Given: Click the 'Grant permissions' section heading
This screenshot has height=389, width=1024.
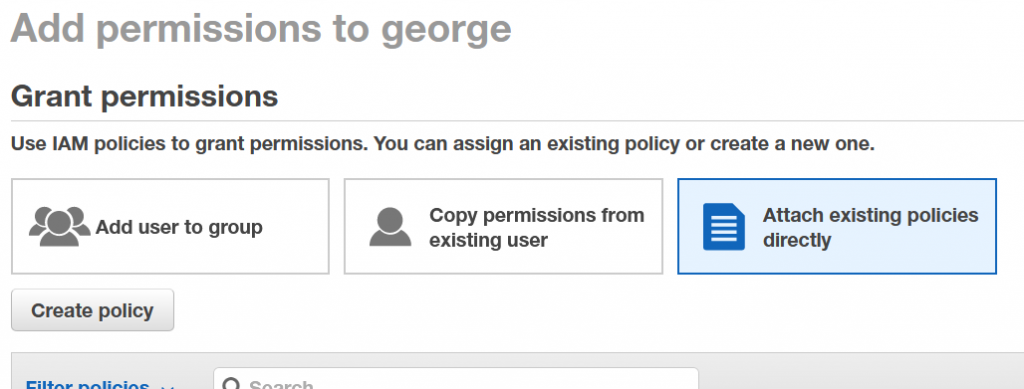Looking at the screenshot, I should (x=145, y=97).
